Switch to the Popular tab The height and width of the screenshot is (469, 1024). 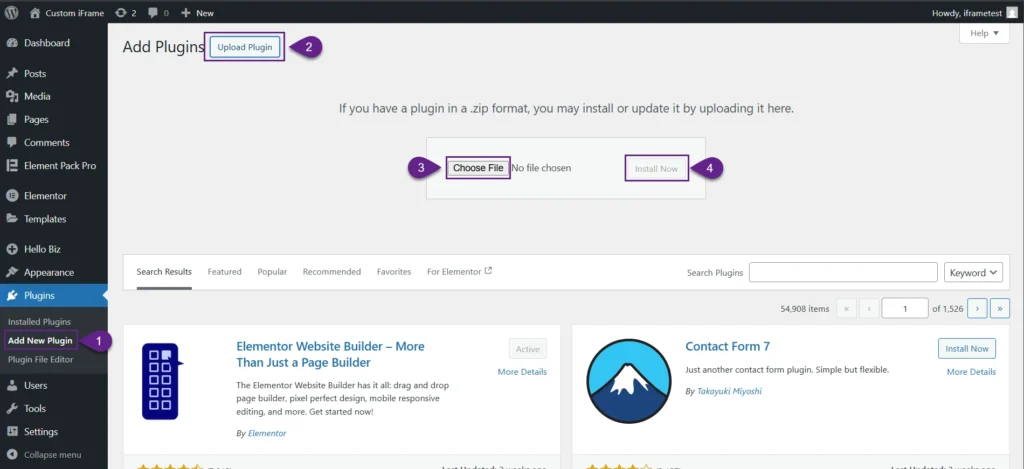(272, 272)
